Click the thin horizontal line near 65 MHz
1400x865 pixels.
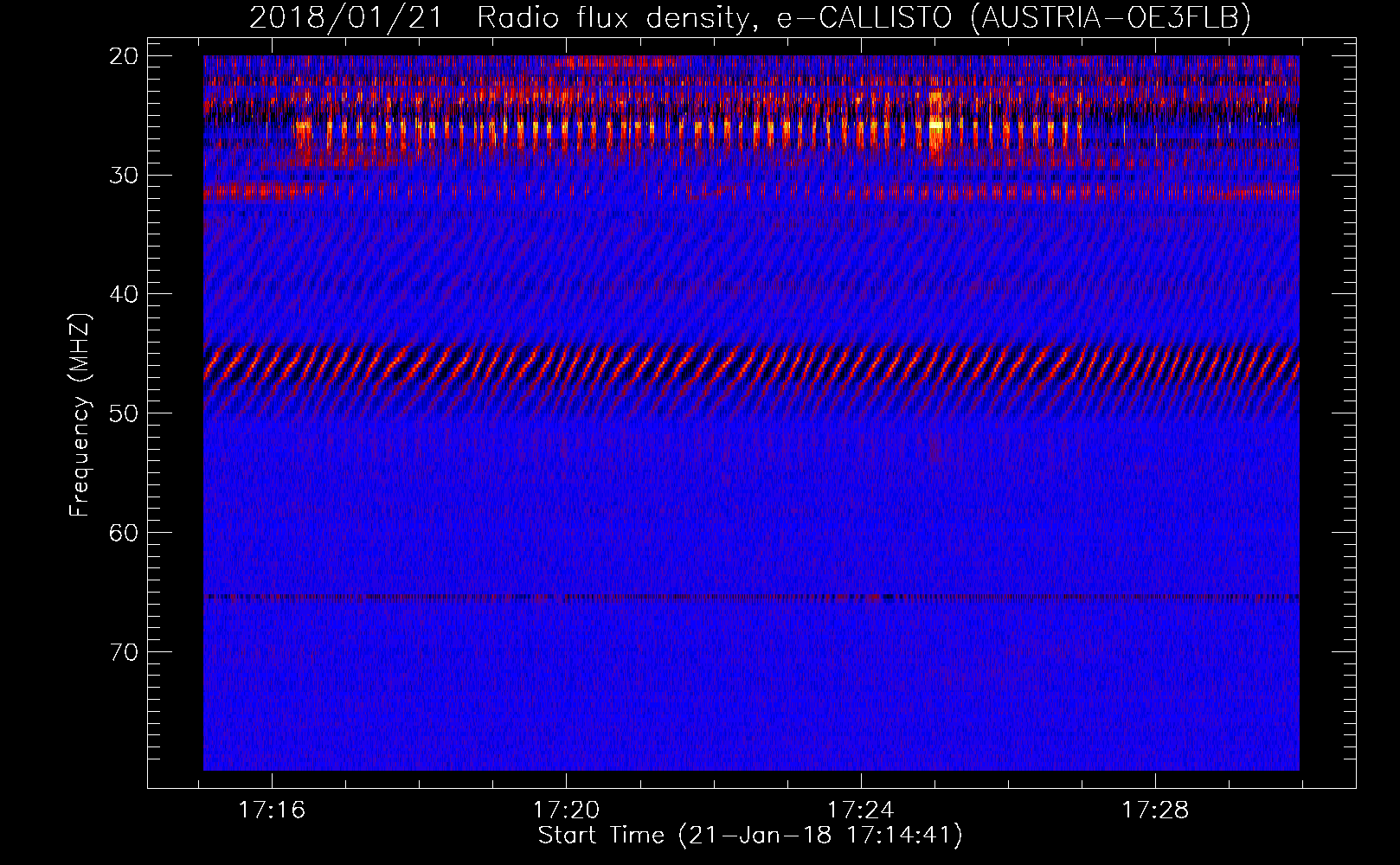pos(751,597)
